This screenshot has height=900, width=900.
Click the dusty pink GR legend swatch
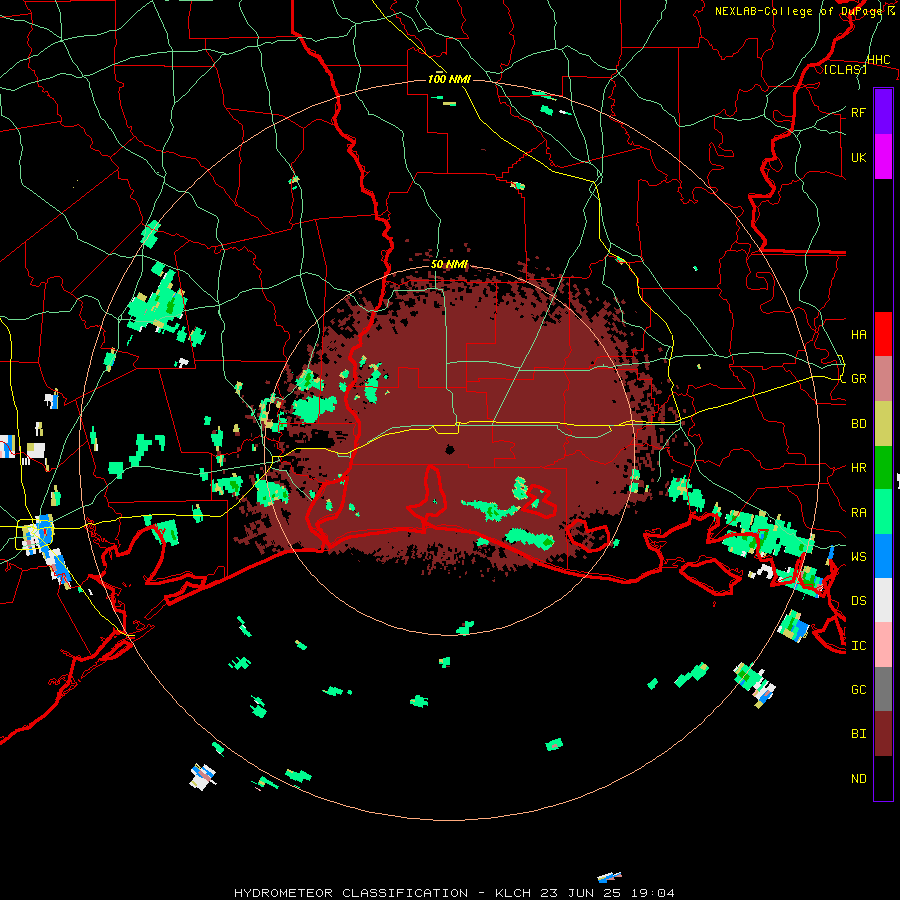click(x=883, y=379)
